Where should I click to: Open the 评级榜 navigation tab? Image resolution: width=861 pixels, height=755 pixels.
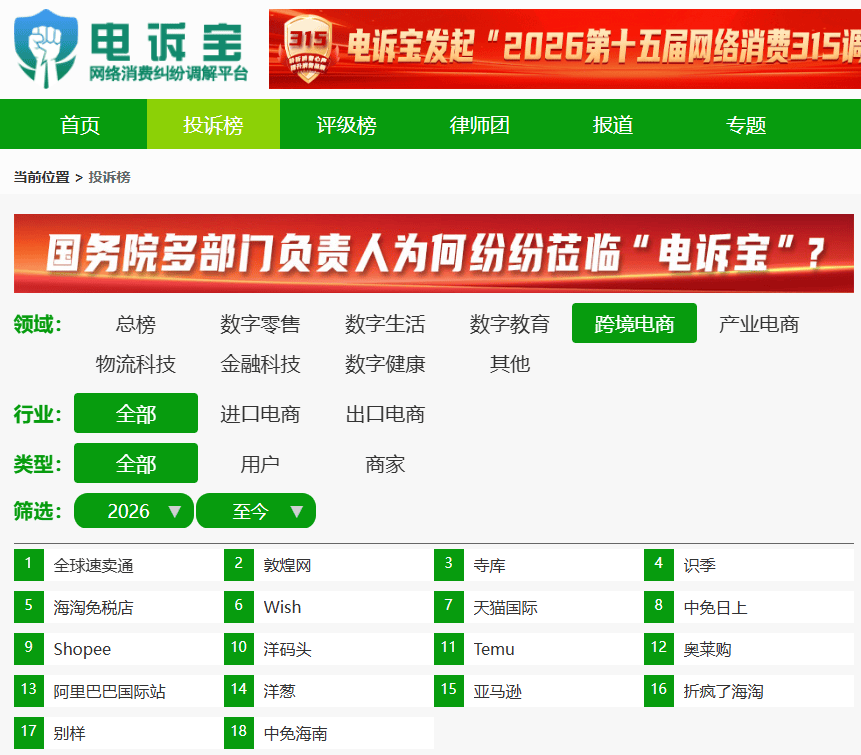pyautogui.click(x=346, y=125)
